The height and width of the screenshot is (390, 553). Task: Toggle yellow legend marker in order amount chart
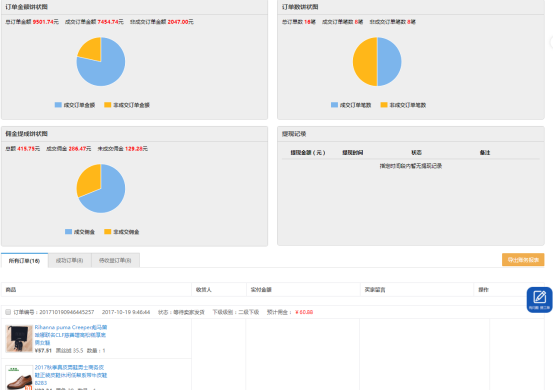point(108,105)
